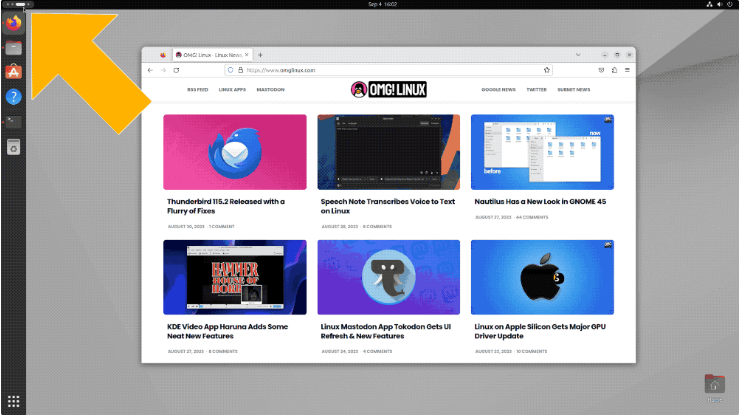Select the OMG! Linux browser tab
The height and width of the screenshot is (415, 740).
pyautogui.click(x=212, y=55)
